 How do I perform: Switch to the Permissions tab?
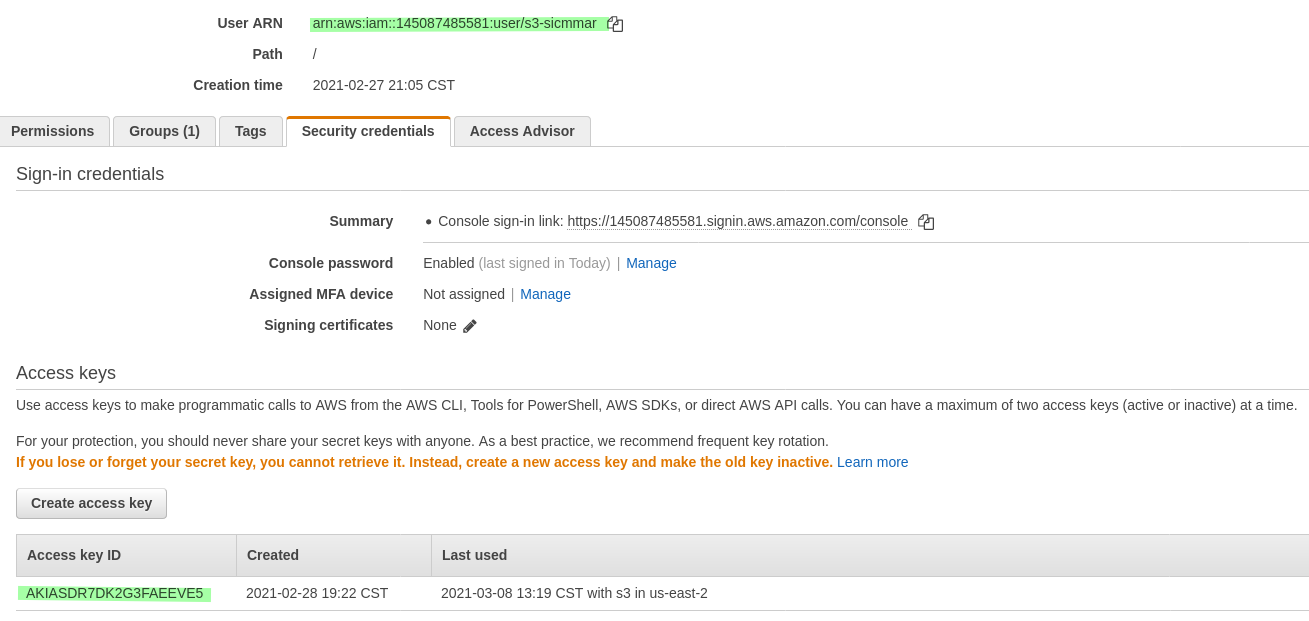(53, 131)
